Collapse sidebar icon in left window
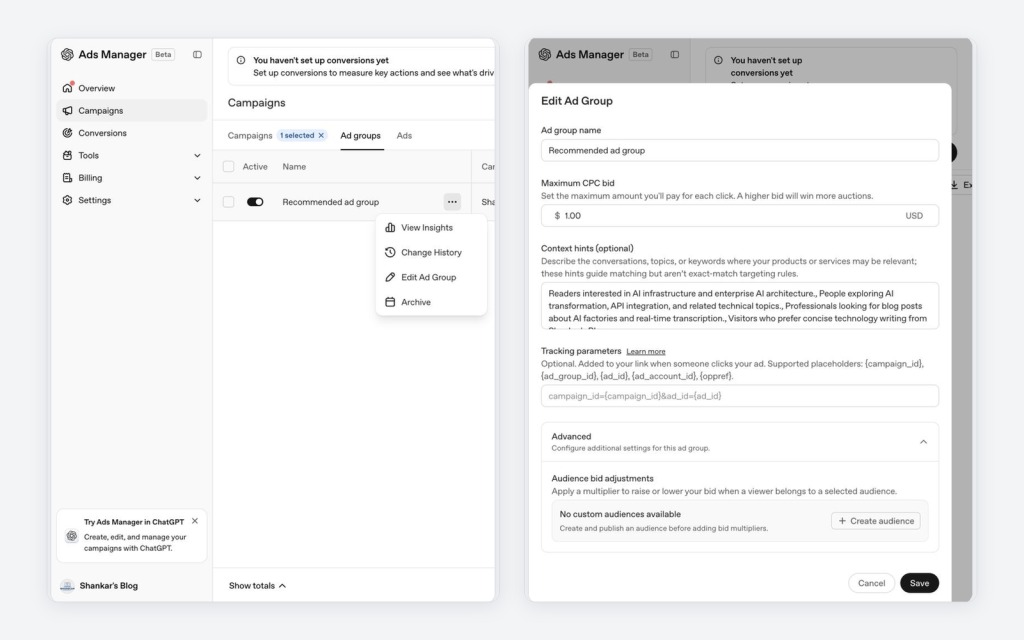Viewport: 1024px width, 640px height. pyautogui.click(x=197, y=54)
